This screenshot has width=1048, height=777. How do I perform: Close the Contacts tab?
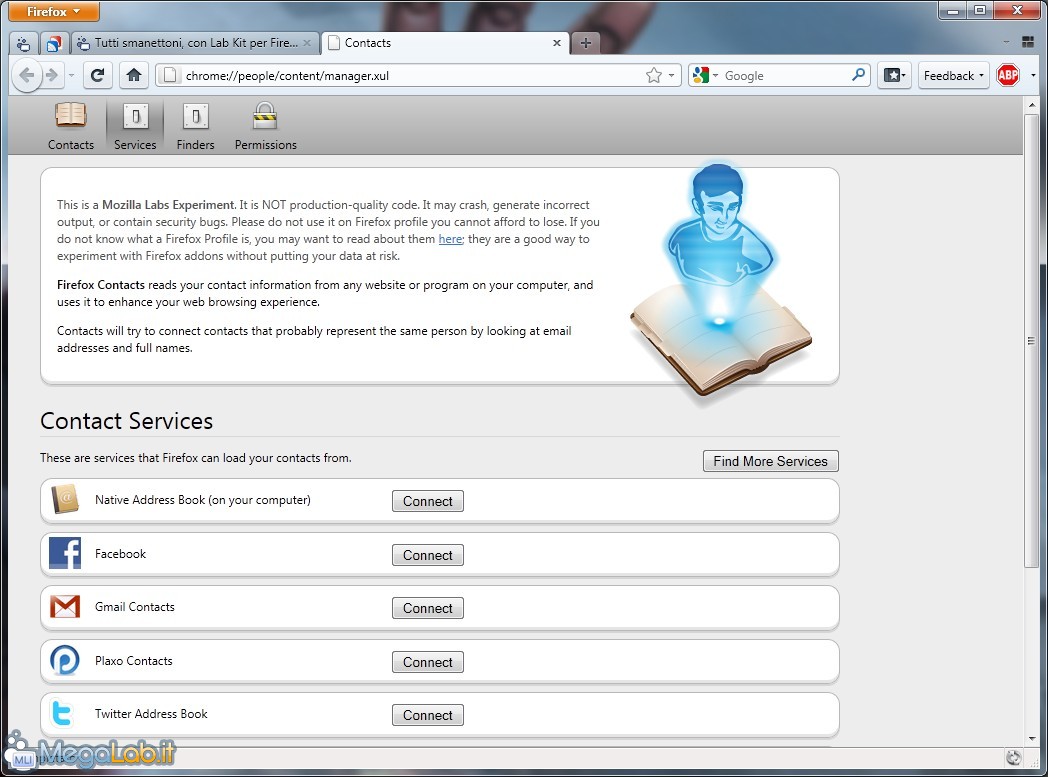(x=557, y=43)
